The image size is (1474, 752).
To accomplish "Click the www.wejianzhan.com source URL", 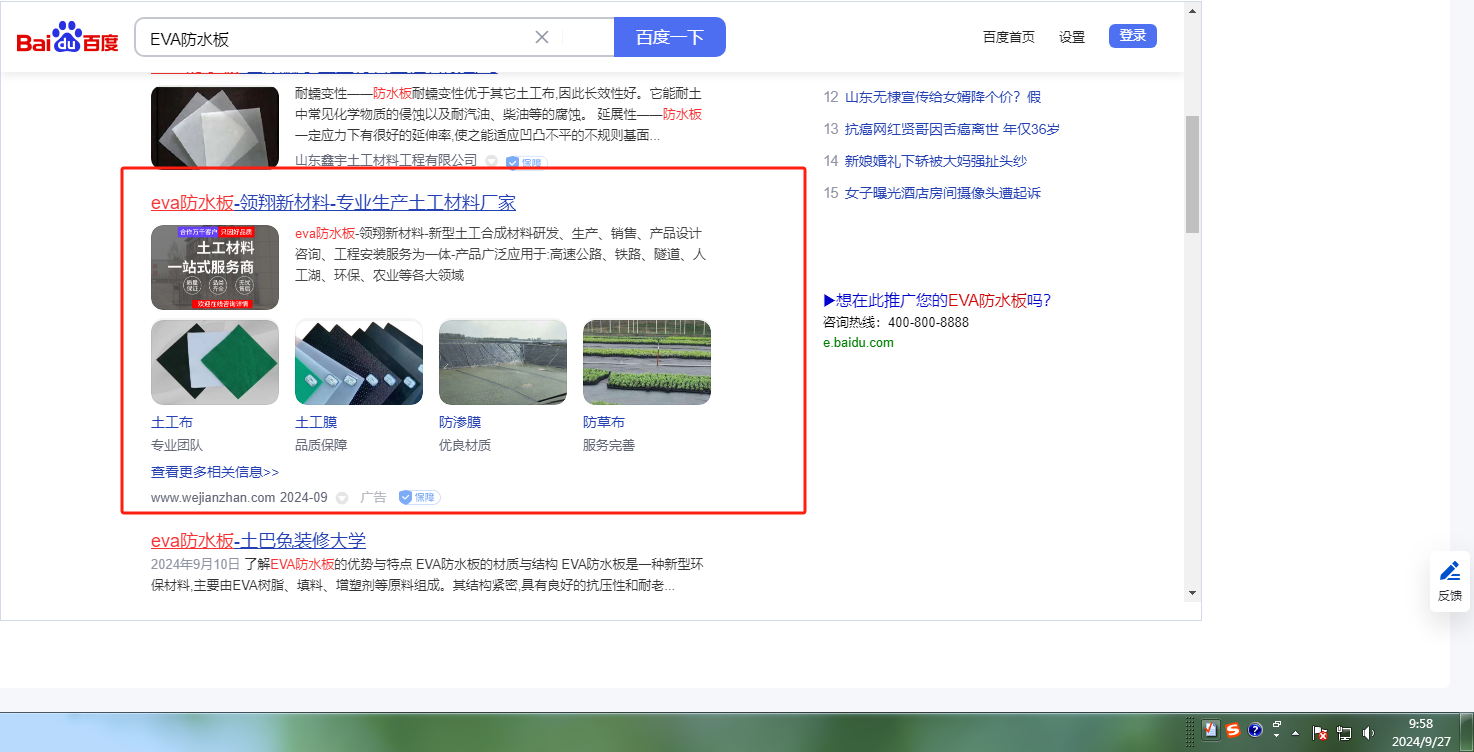I will 213,497.
